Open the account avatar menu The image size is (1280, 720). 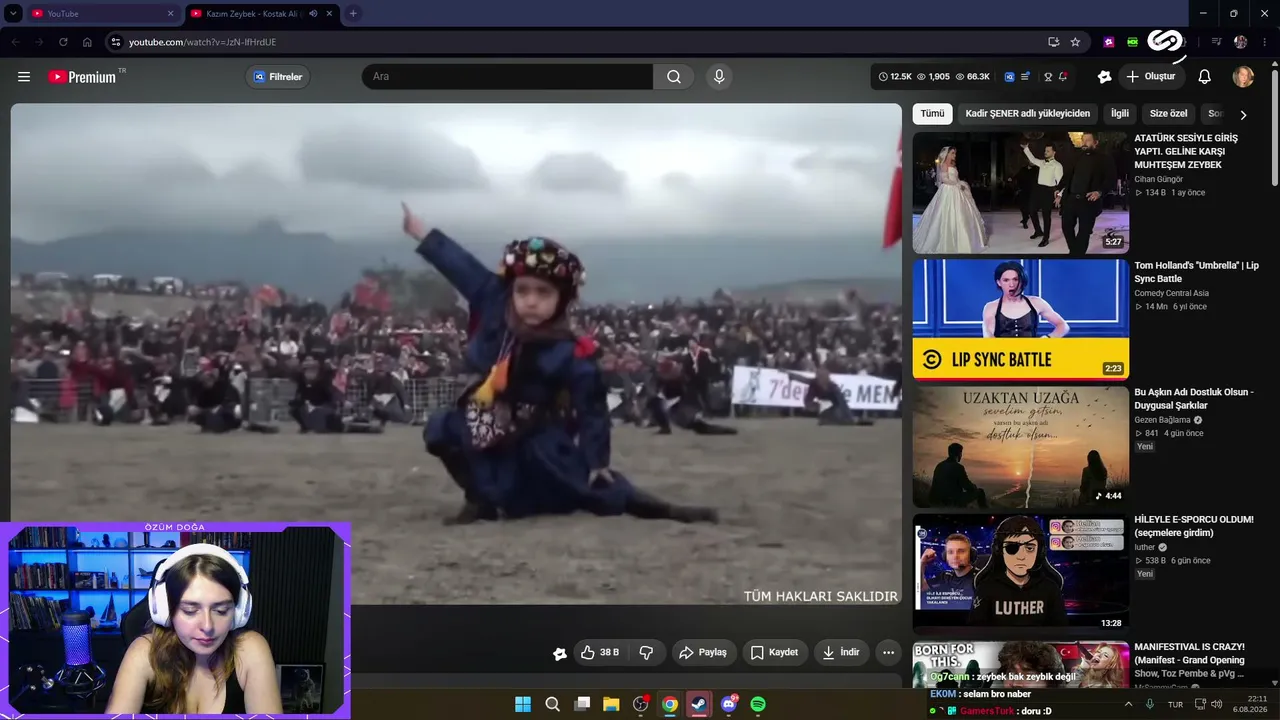pos(1243,77)
